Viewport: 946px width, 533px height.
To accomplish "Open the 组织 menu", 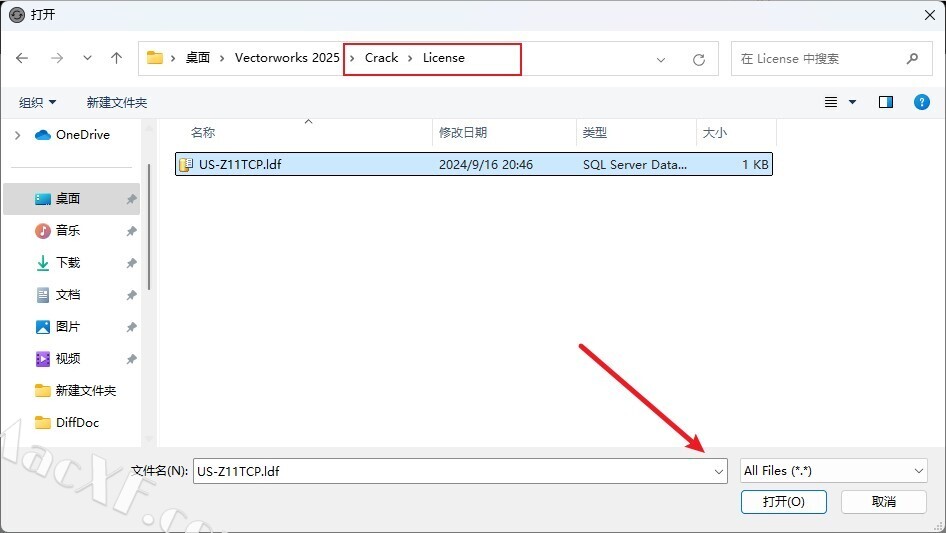I will (x=37, y=103).
